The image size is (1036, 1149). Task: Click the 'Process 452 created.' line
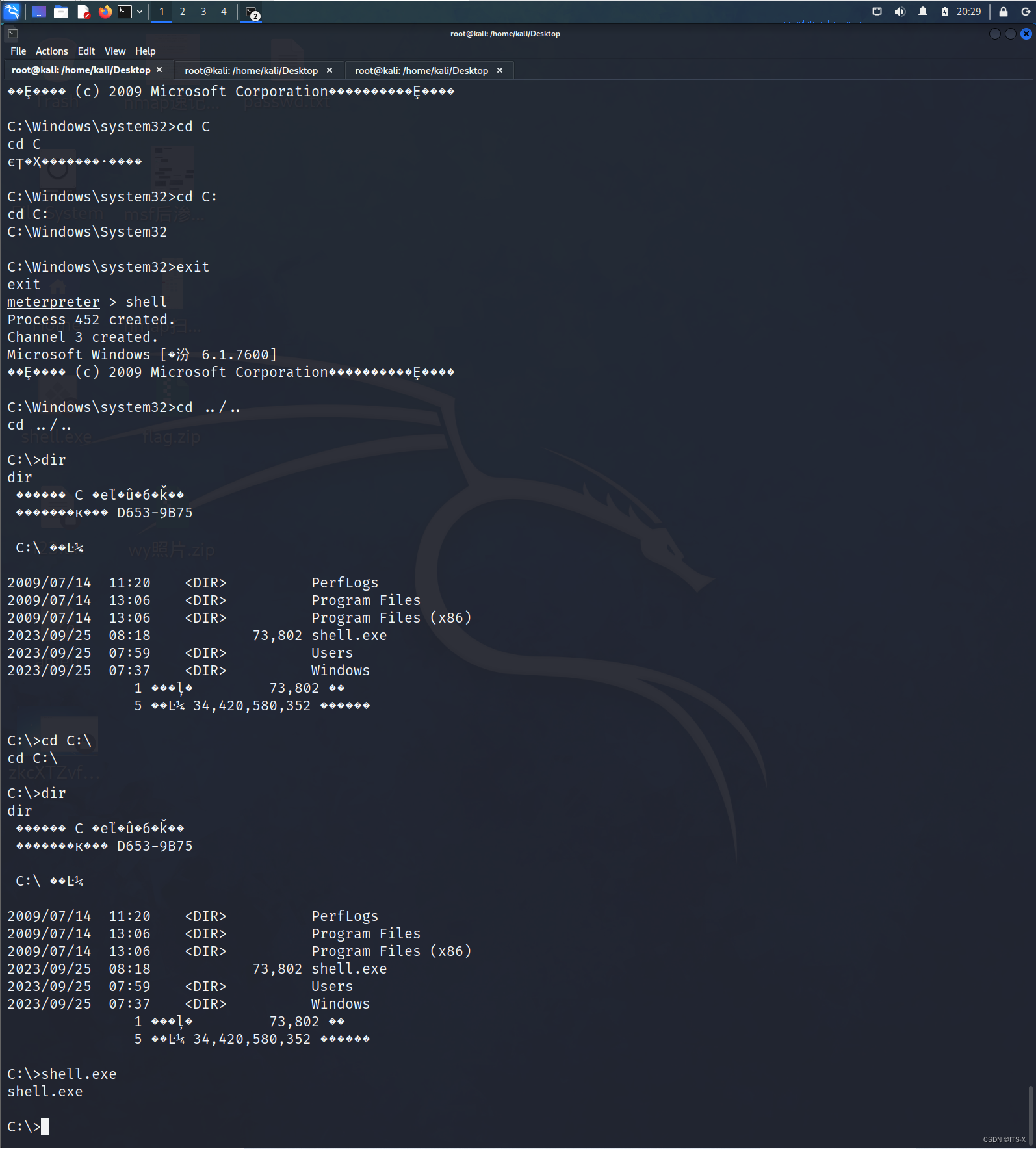[x=91, y=320]
